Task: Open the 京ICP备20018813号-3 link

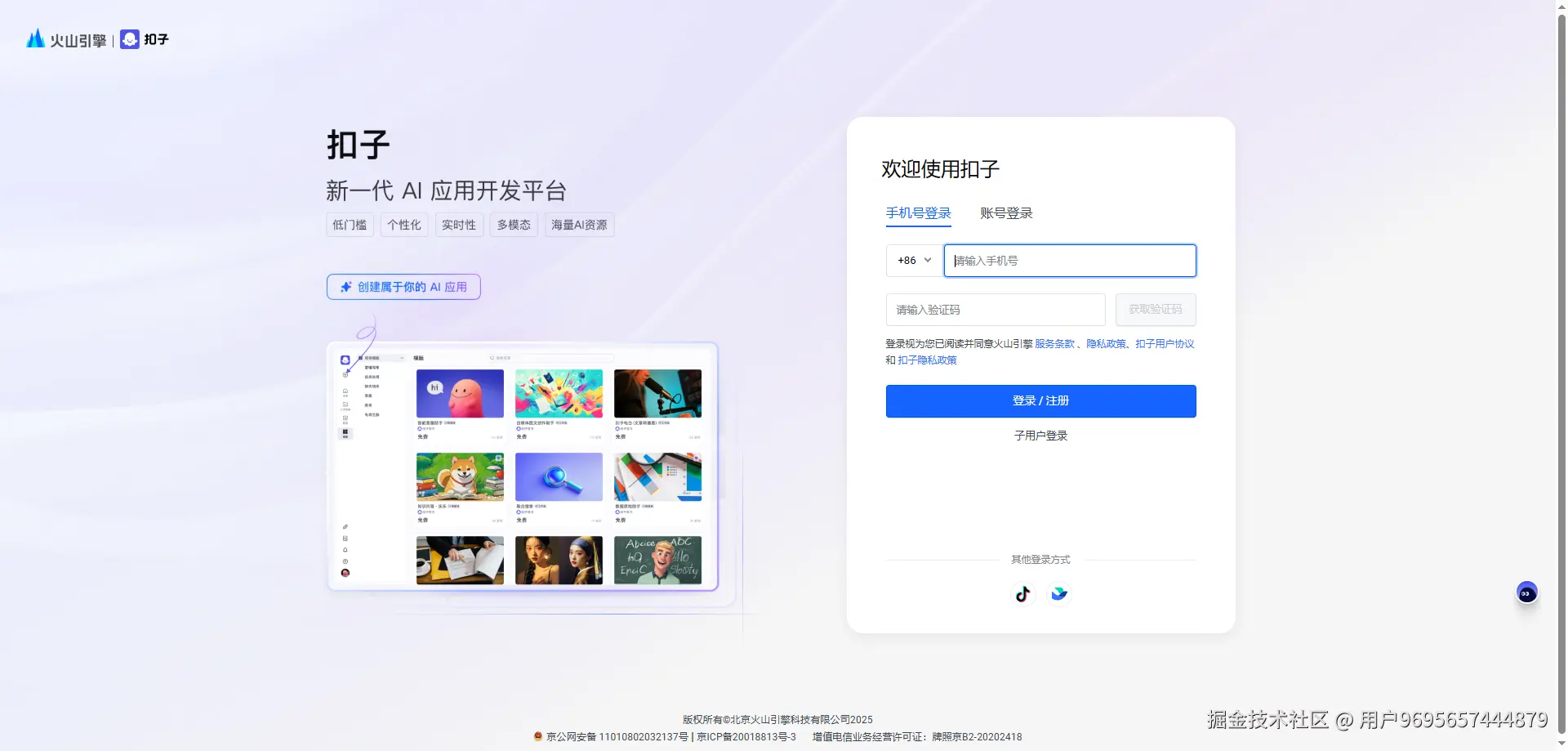Action: pyautogui.click(x=746, y=737)
